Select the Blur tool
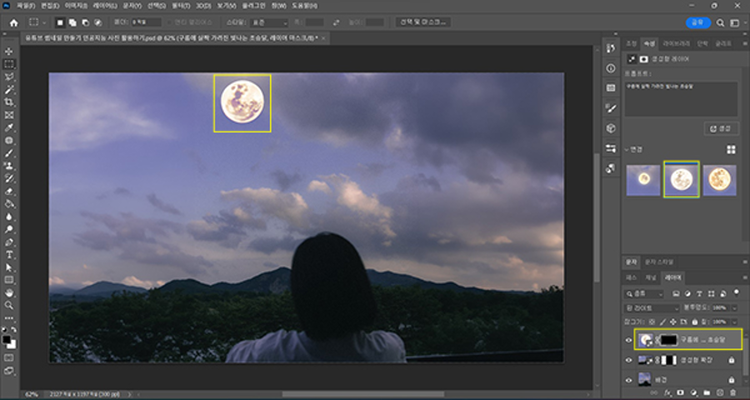 pos(9,217)
